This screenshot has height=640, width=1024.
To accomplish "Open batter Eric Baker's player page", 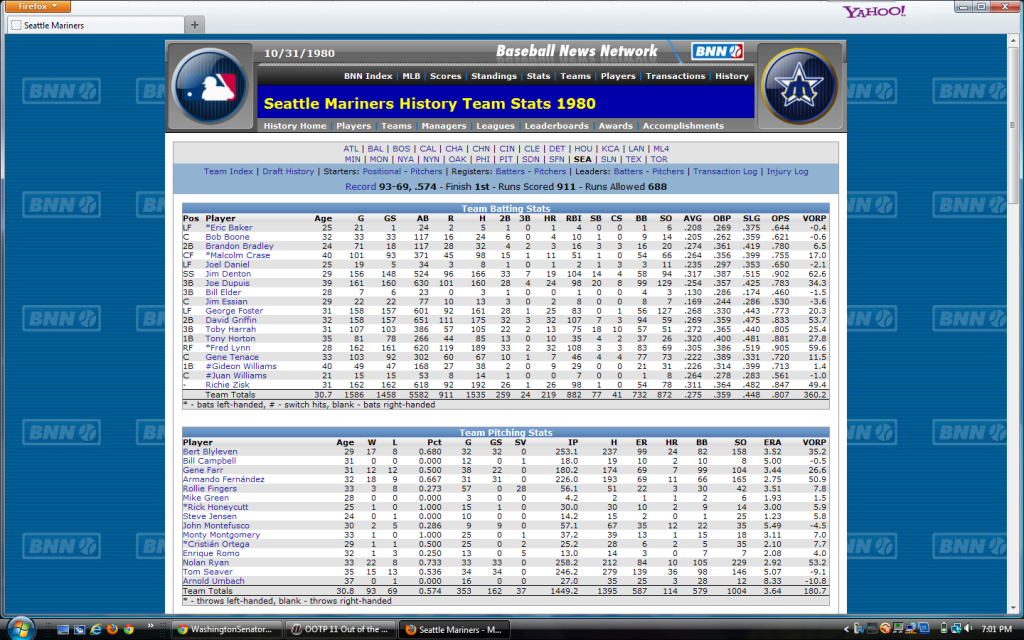I will coord(229,228).
